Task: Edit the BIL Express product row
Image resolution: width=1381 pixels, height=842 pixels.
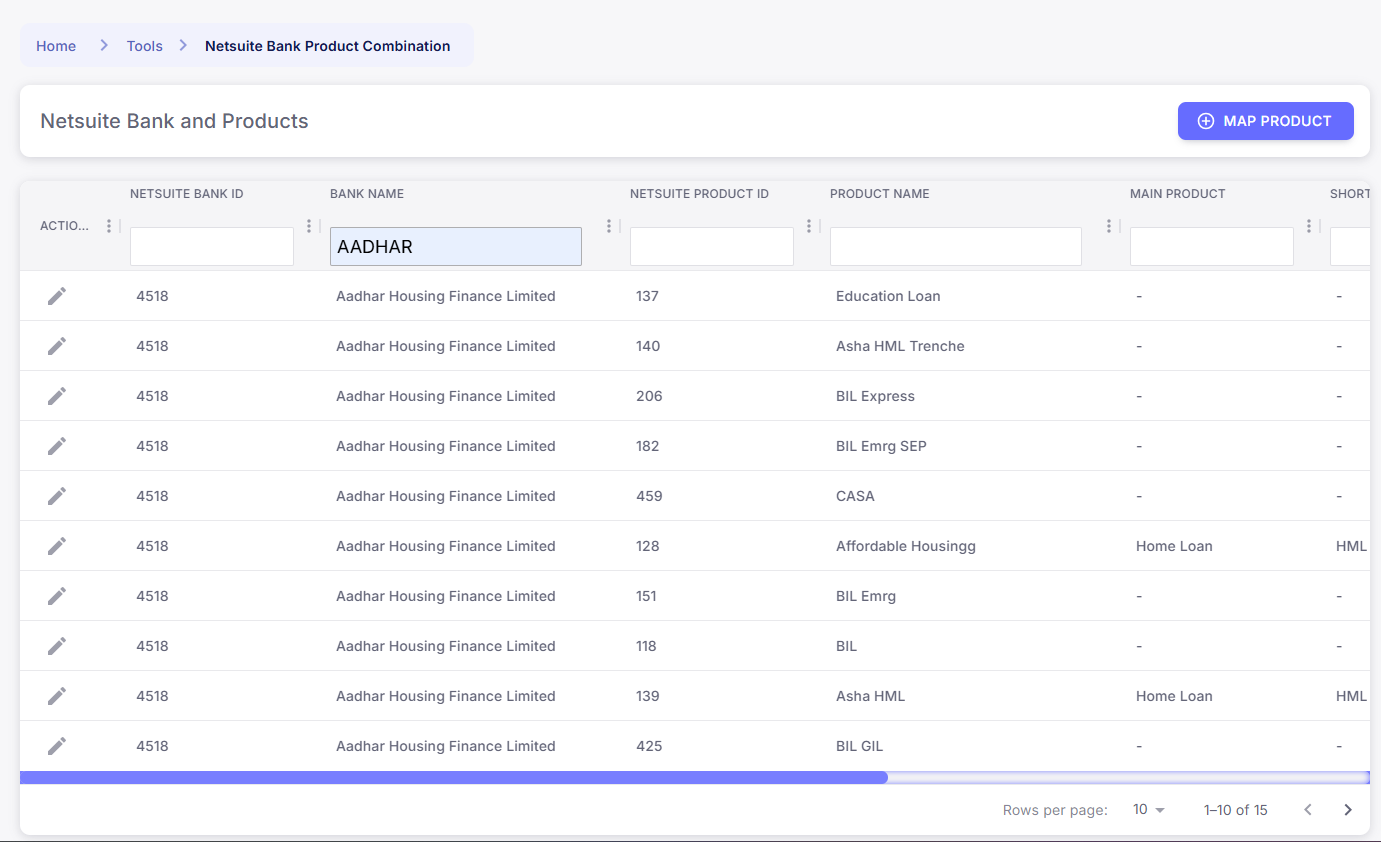Action: click(57, 396)
